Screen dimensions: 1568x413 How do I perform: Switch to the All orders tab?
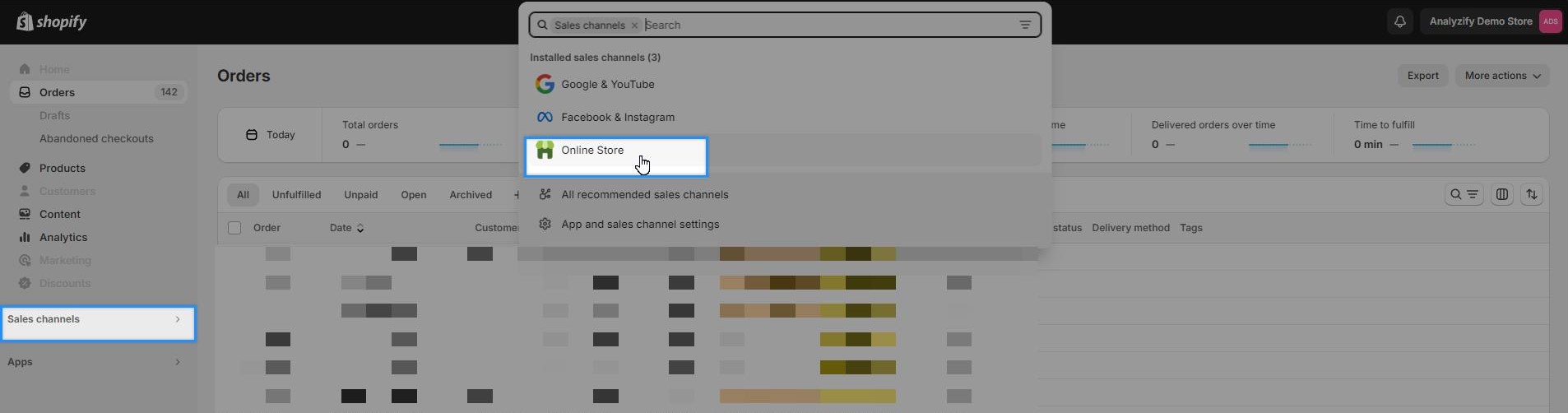tap(243, 195)
